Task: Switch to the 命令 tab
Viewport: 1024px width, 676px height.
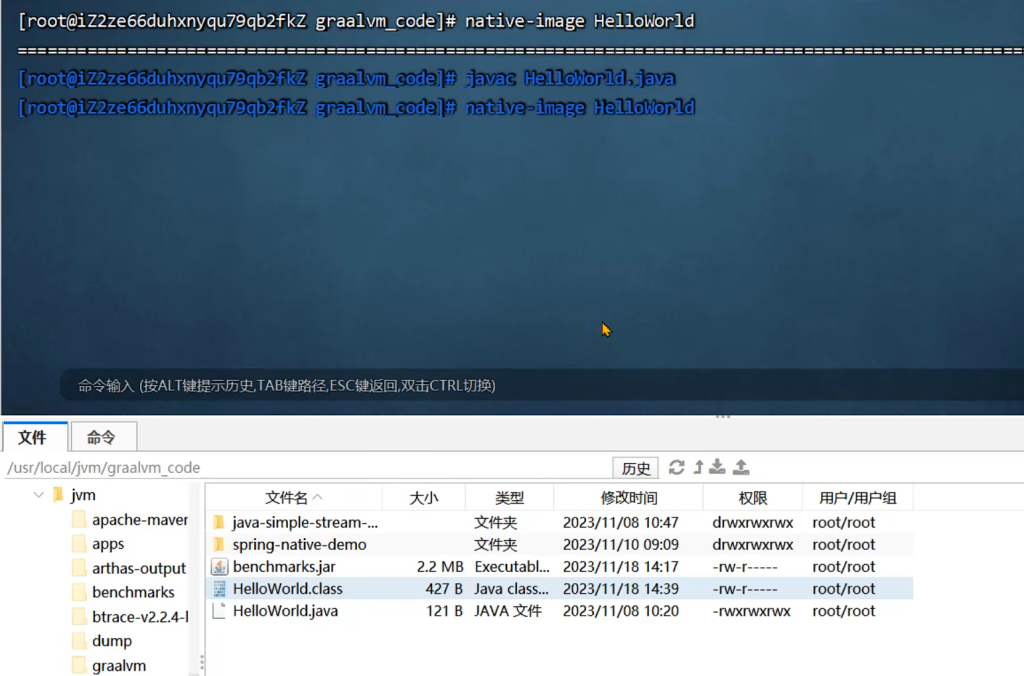Action: [x=101, y=437]
